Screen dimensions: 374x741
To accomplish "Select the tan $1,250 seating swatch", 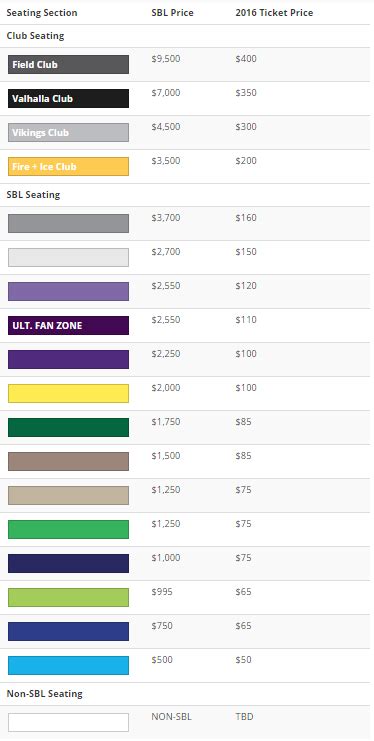I will (x=68, y=495).
